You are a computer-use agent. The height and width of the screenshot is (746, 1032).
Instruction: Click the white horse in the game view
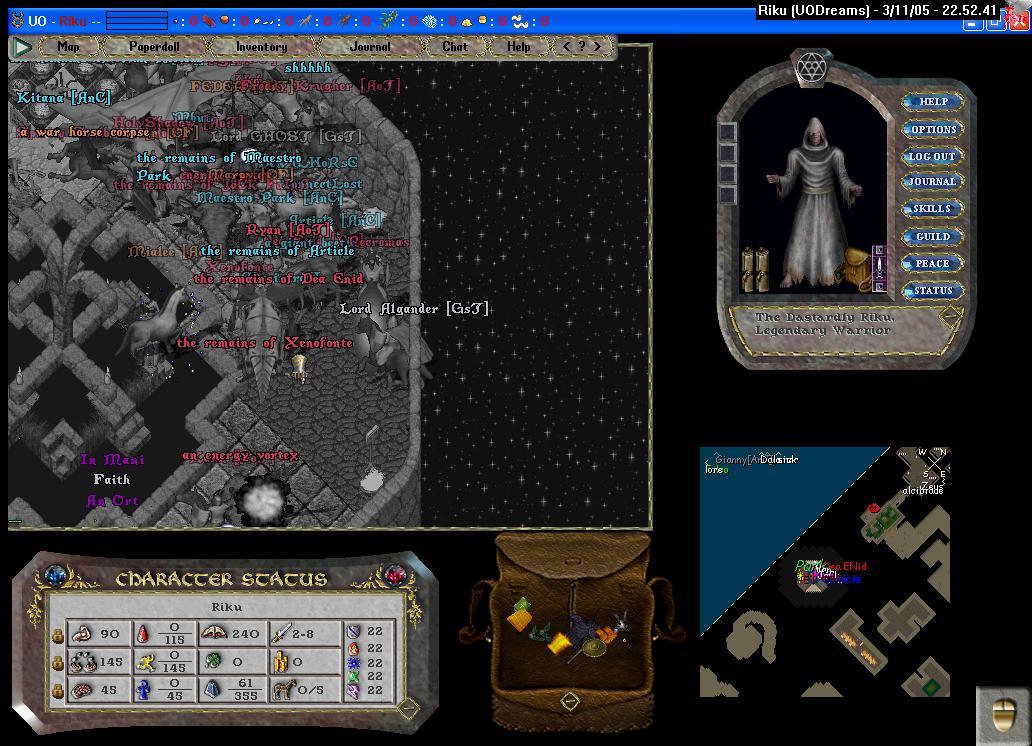(157, 323)
